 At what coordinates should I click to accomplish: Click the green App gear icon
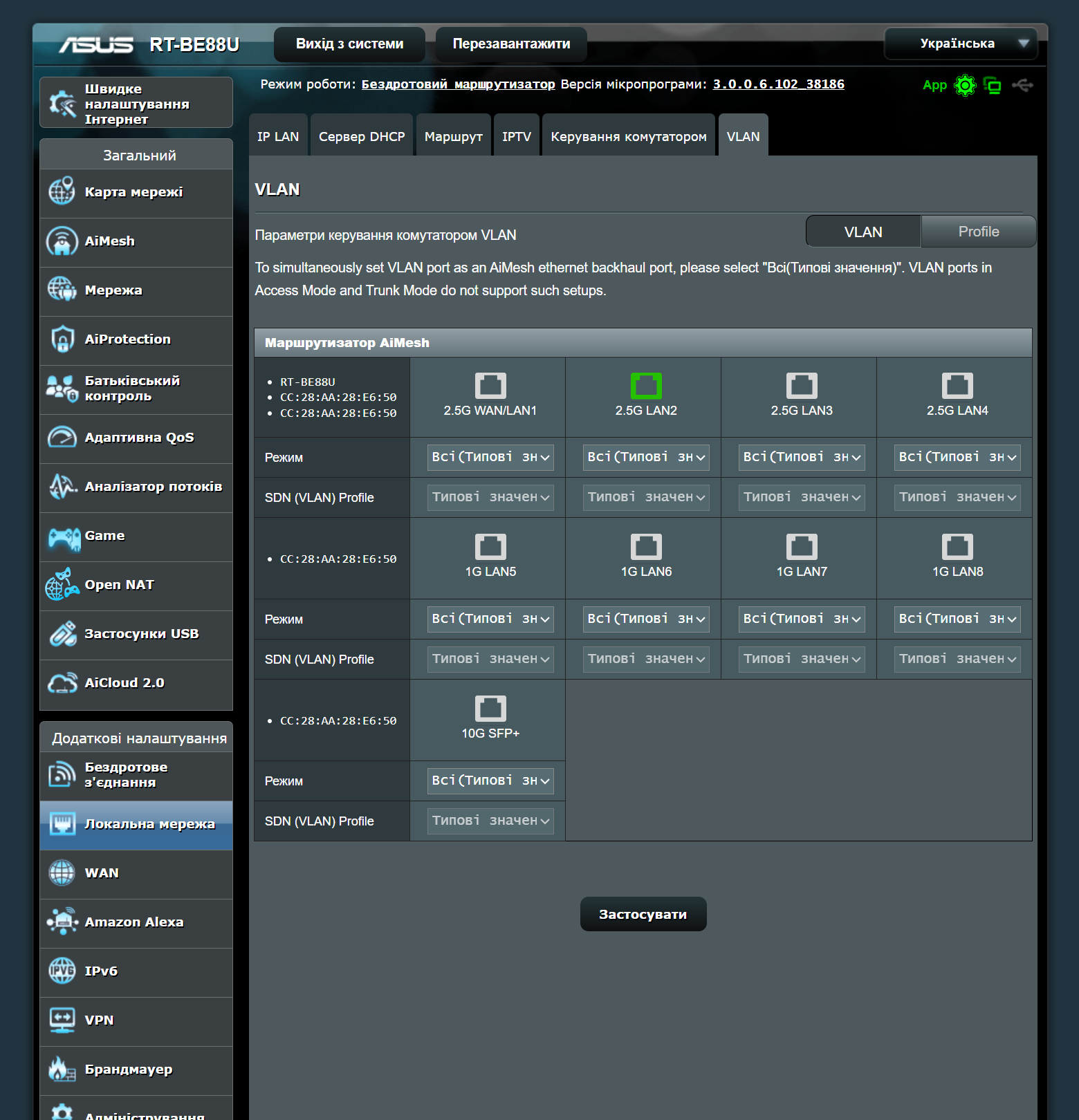coord(965,85)
